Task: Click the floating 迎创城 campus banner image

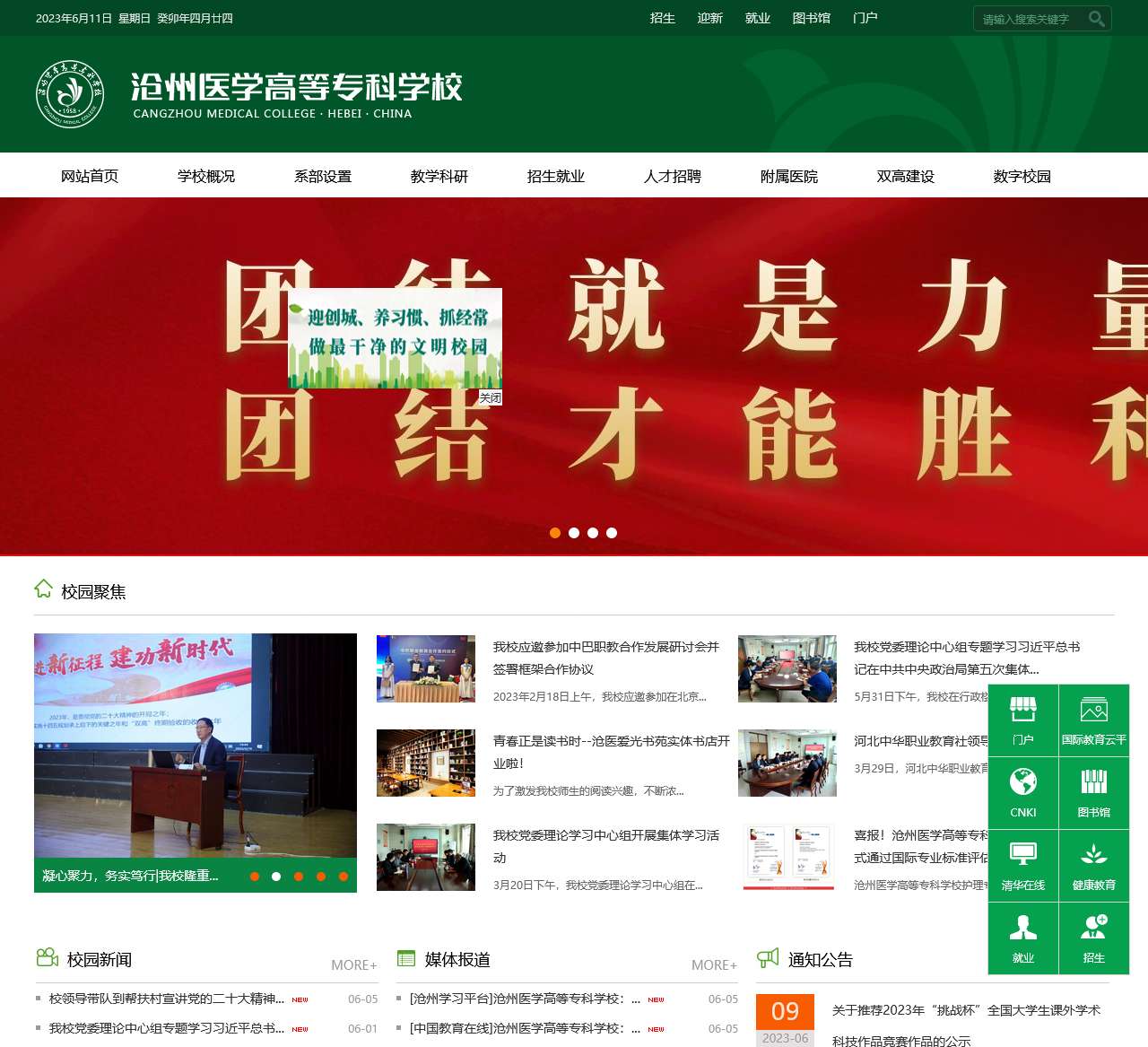Action: click(x=395, y=338)
